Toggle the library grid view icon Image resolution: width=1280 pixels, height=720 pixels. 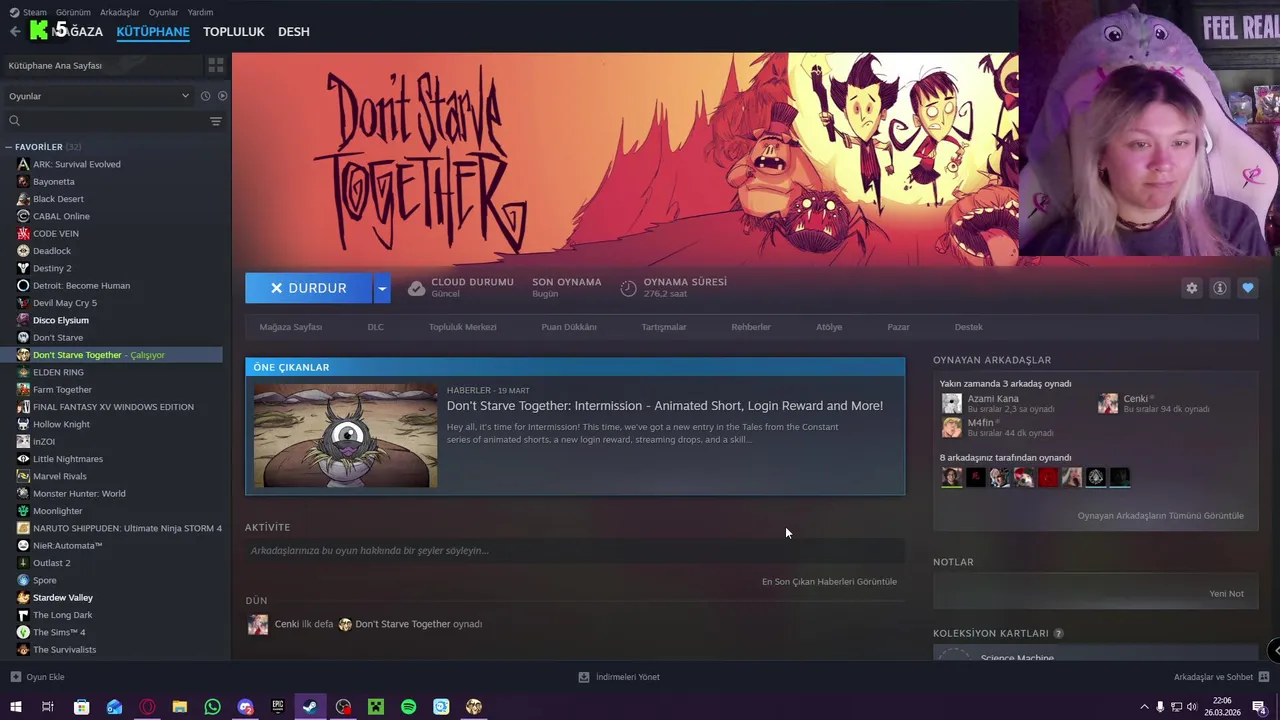tap(216, 65)
